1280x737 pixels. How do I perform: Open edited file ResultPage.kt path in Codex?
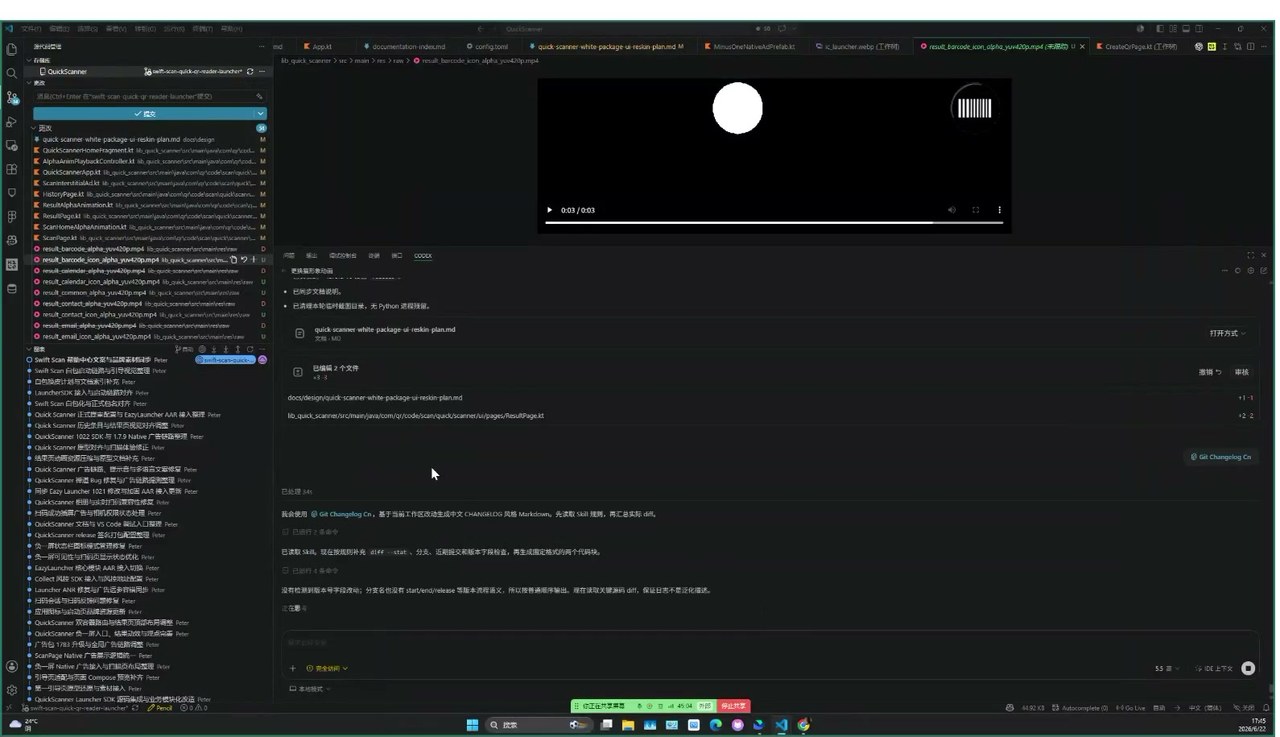click(x=416, y=415)
